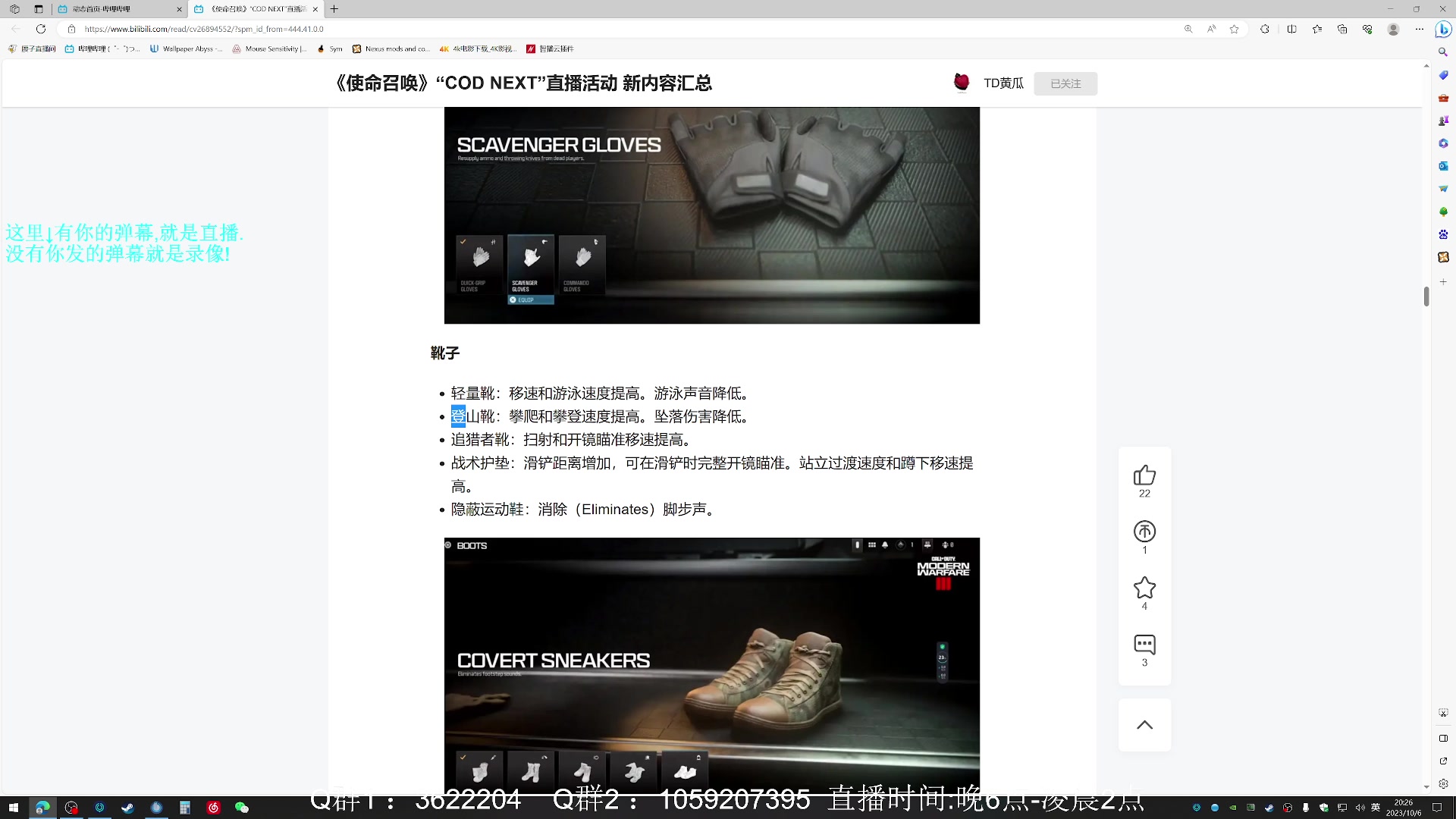
Task: Open the workspaces icon in the title bar
Action: [14, 9]
